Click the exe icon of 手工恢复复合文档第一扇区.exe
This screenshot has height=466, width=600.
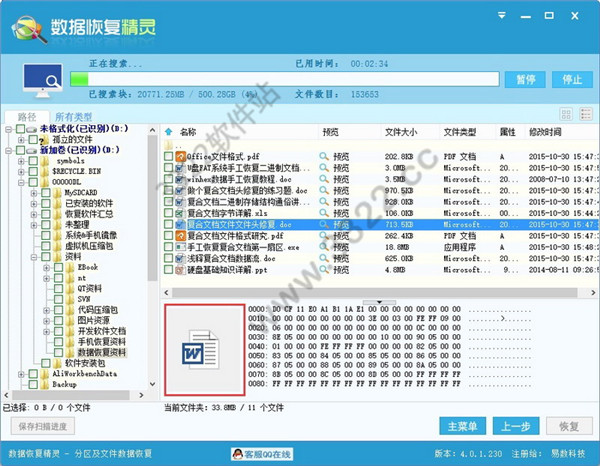180,247
